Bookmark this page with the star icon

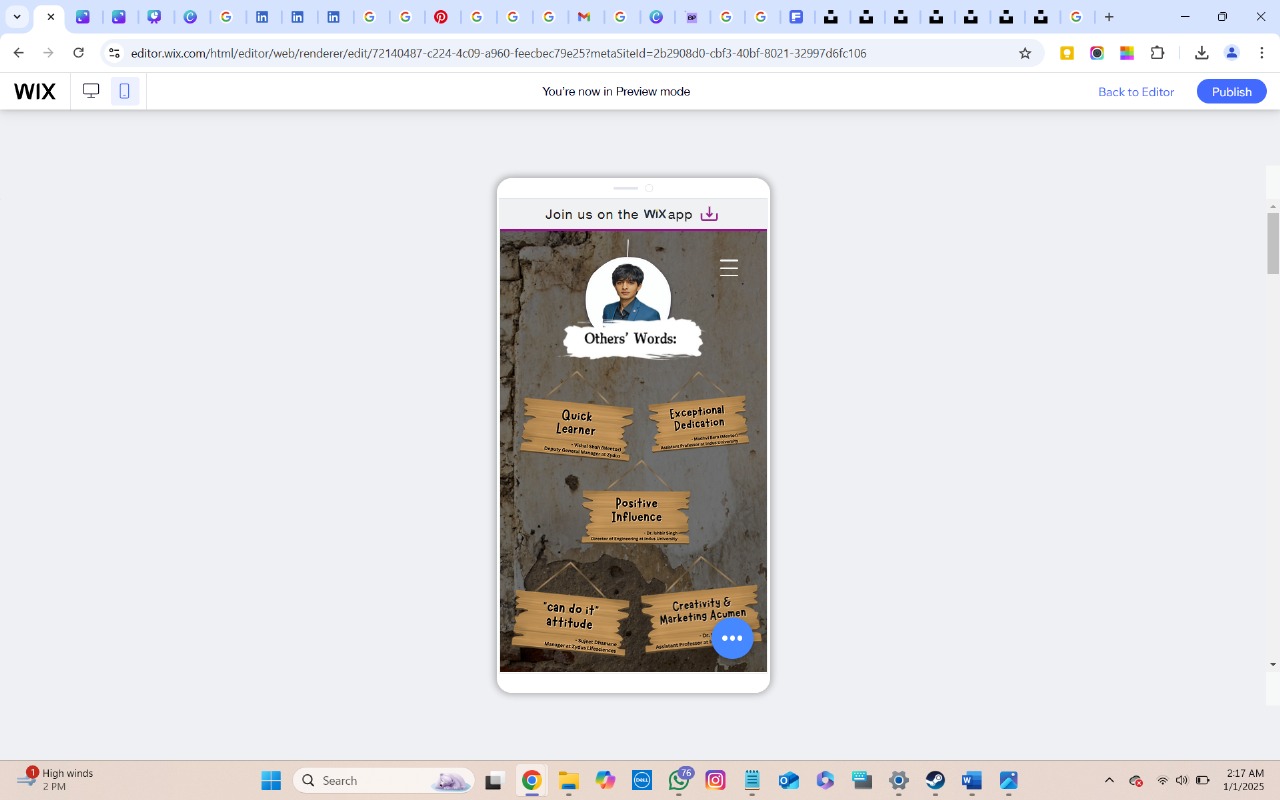click(1025, 53)
